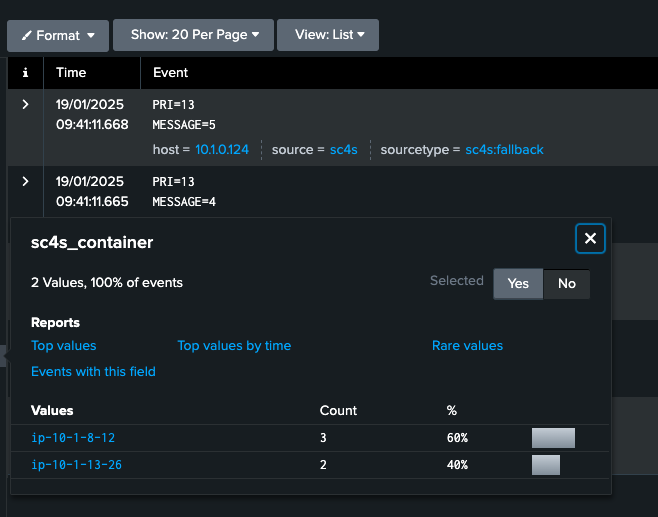Click sourcetype value sc4s:fallback
Screen dimensions: 658x517
point(504,150)
